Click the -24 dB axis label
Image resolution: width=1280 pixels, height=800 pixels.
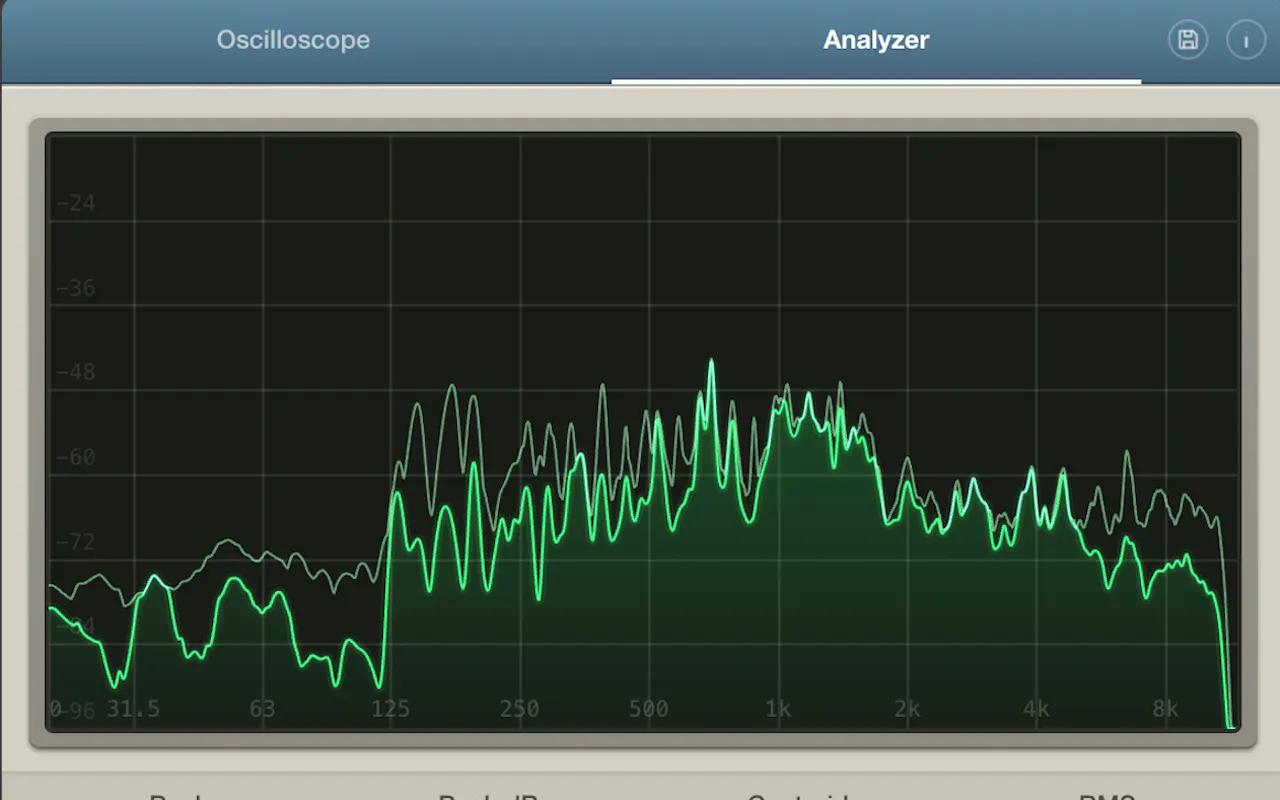(76, 203)
